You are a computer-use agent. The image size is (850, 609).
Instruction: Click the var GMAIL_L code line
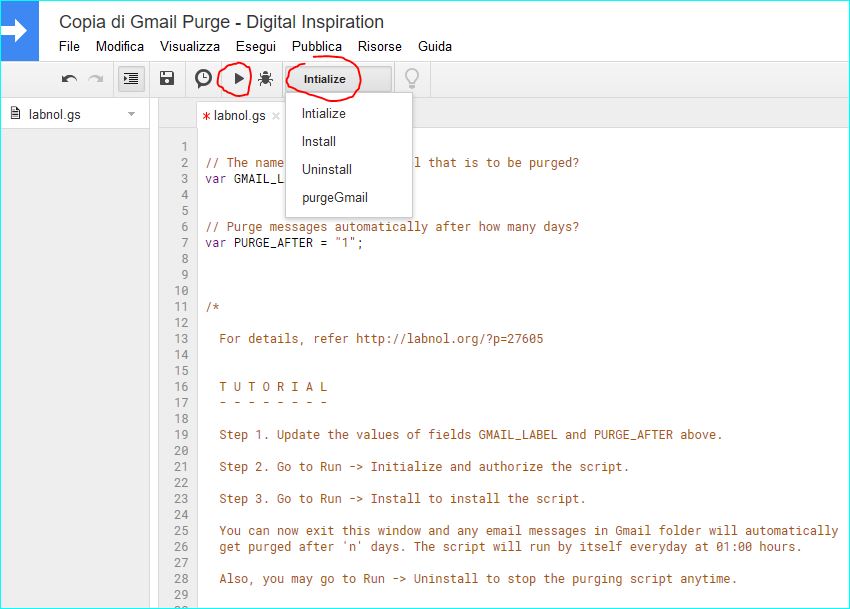point(244,179)
